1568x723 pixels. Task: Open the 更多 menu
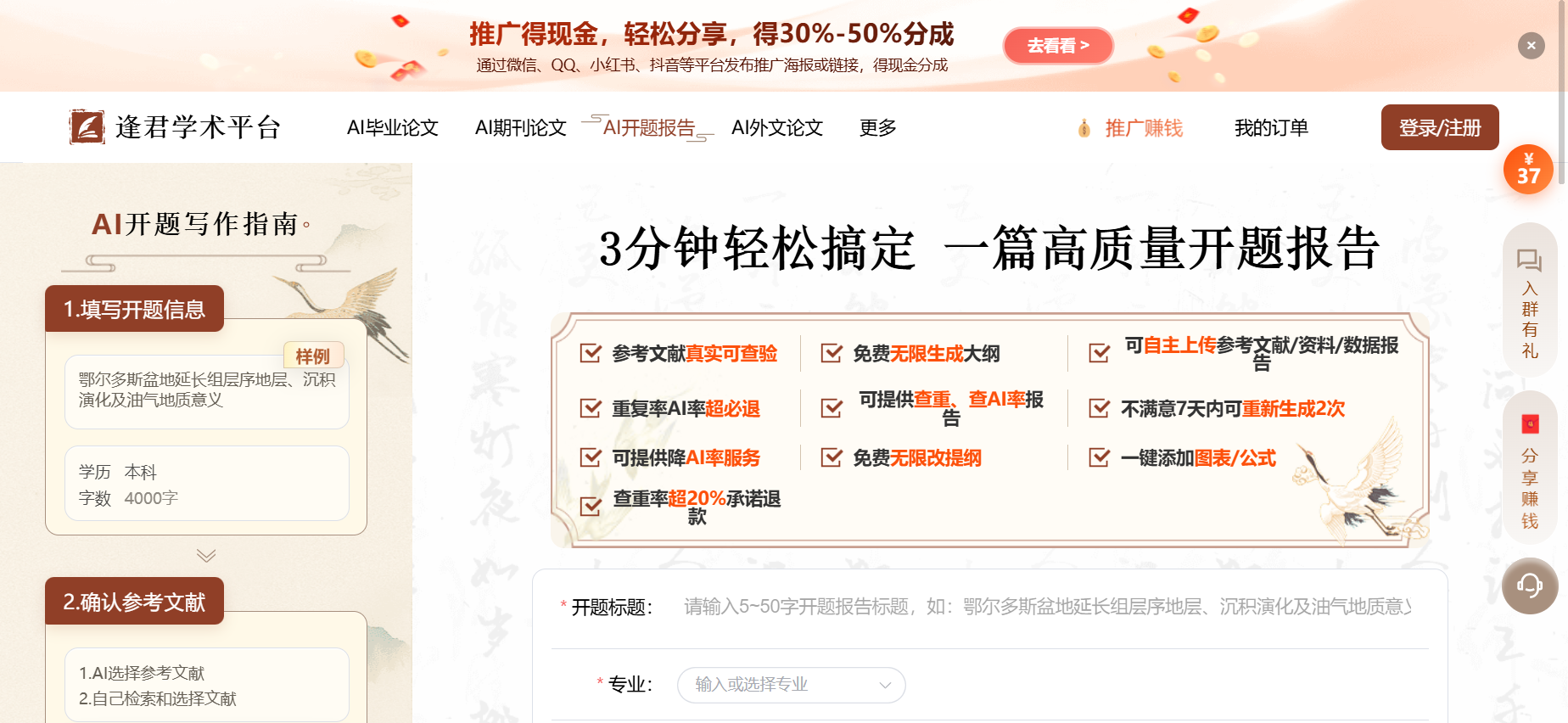[877, 128]
